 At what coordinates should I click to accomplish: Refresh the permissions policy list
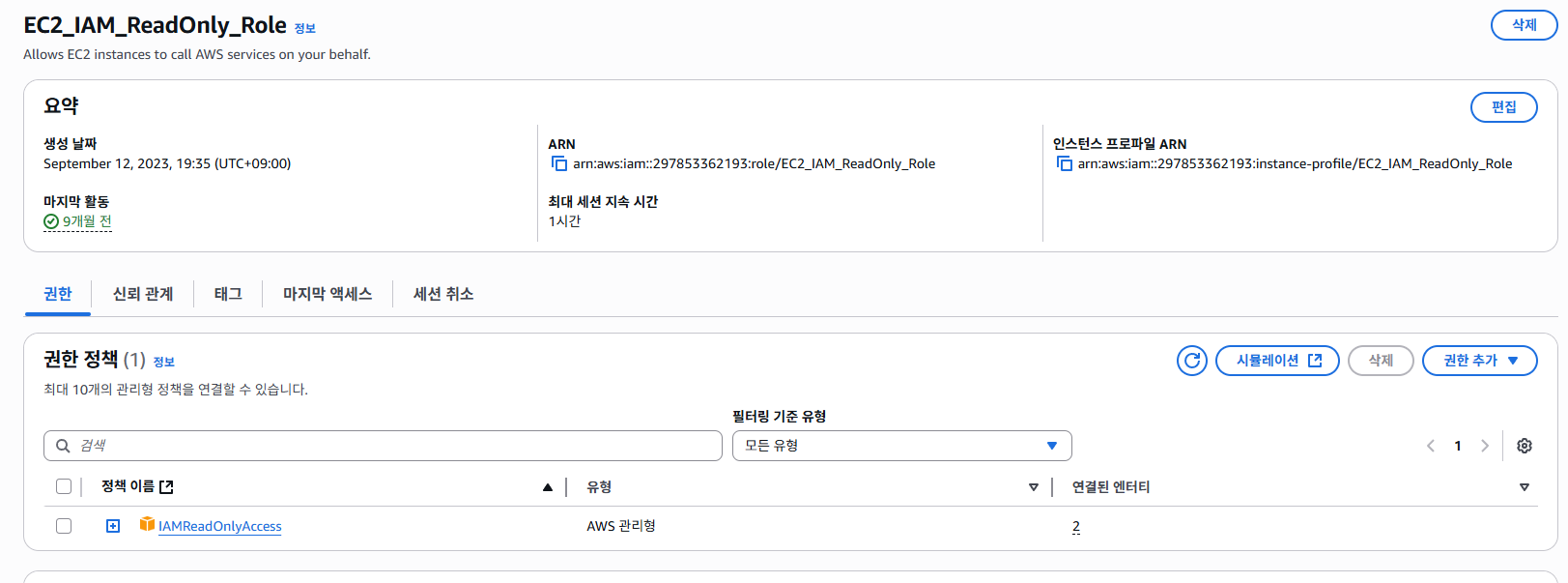(1192, 361)
